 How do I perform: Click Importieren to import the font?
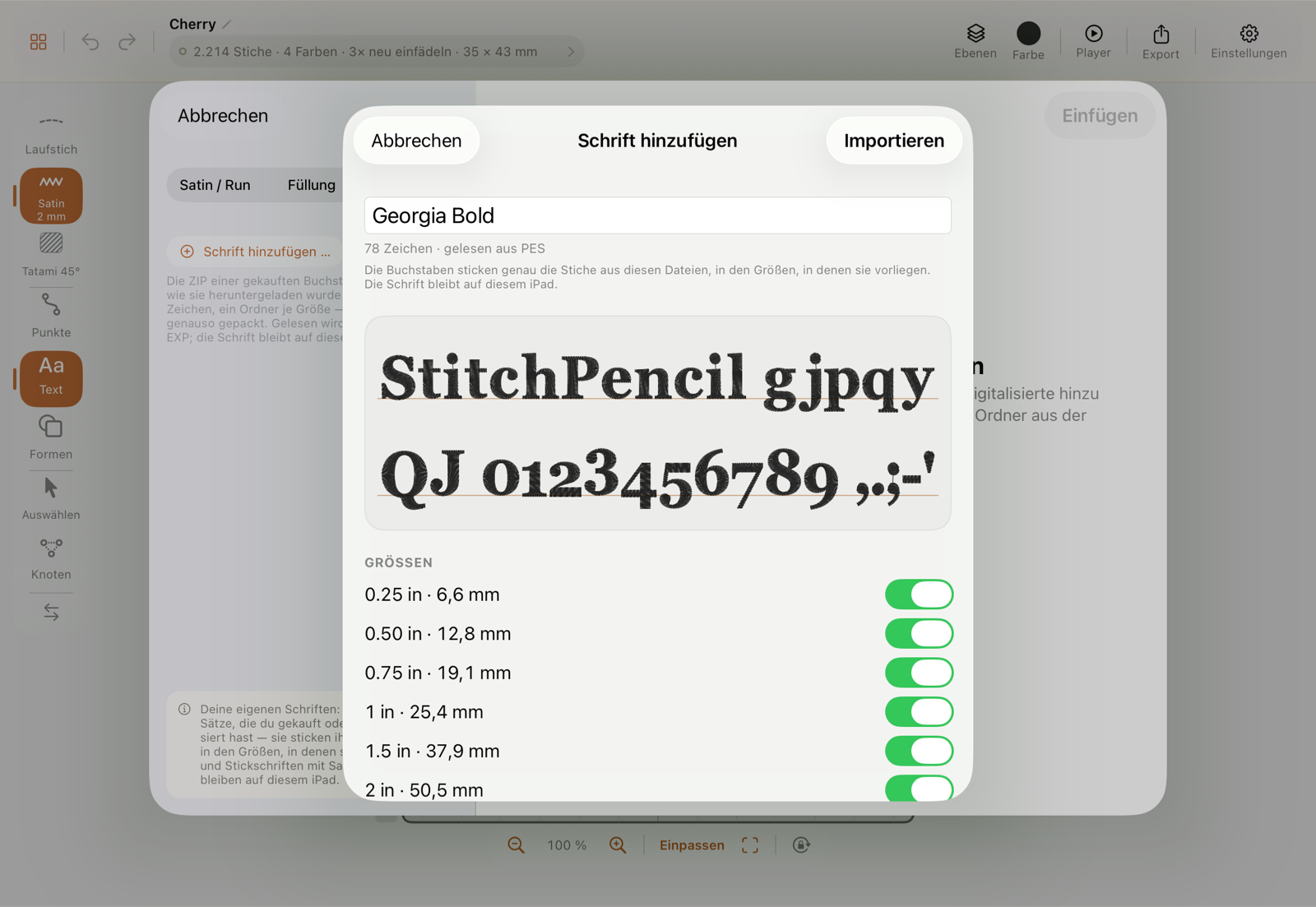coord(894,141)
